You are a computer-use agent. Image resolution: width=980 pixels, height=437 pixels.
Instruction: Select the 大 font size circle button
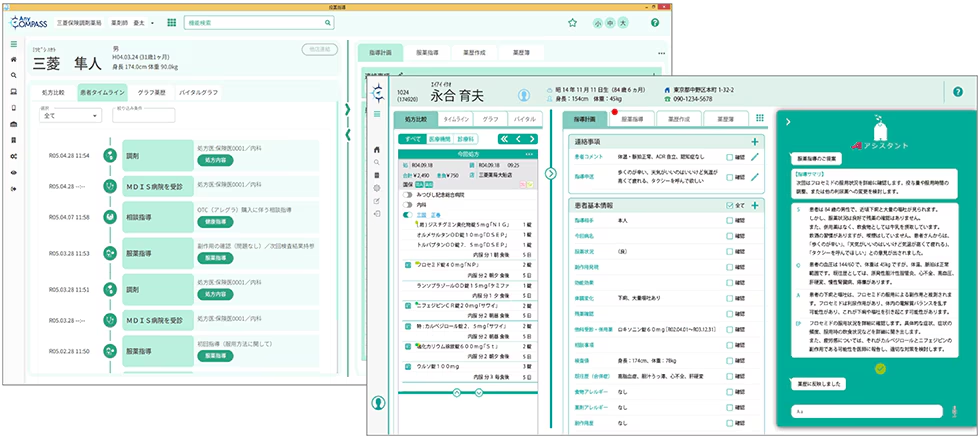tap(624, 22)
